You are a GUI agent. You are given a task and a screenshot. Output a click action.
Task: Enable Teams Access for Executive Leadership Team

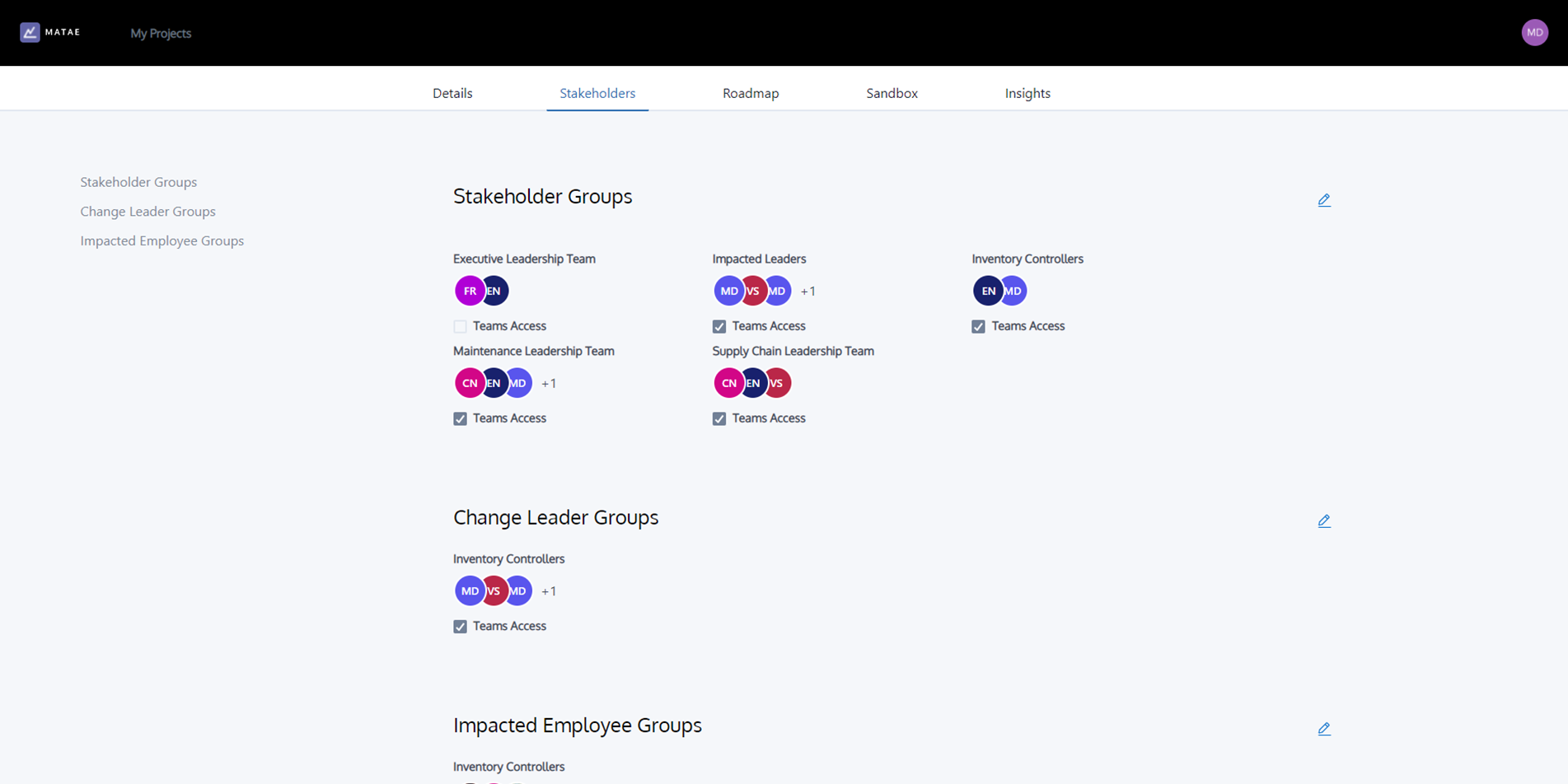459,326
